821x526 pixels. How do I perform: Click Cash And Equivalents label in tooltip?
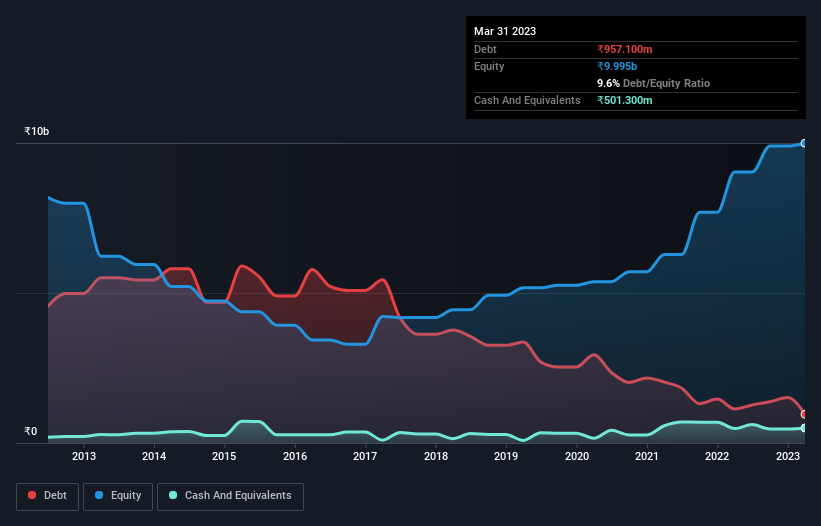(x=527, y=100)
